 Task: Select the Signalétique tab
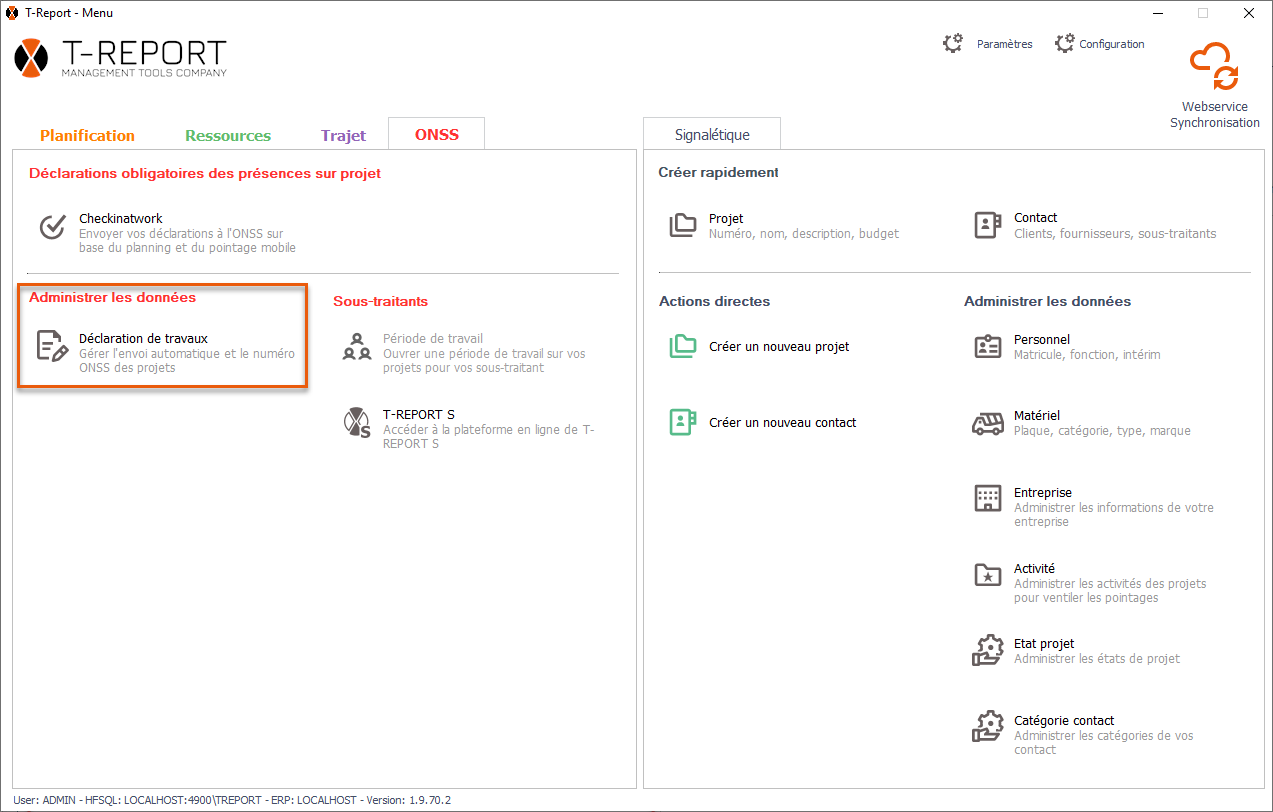pos(712,135)
